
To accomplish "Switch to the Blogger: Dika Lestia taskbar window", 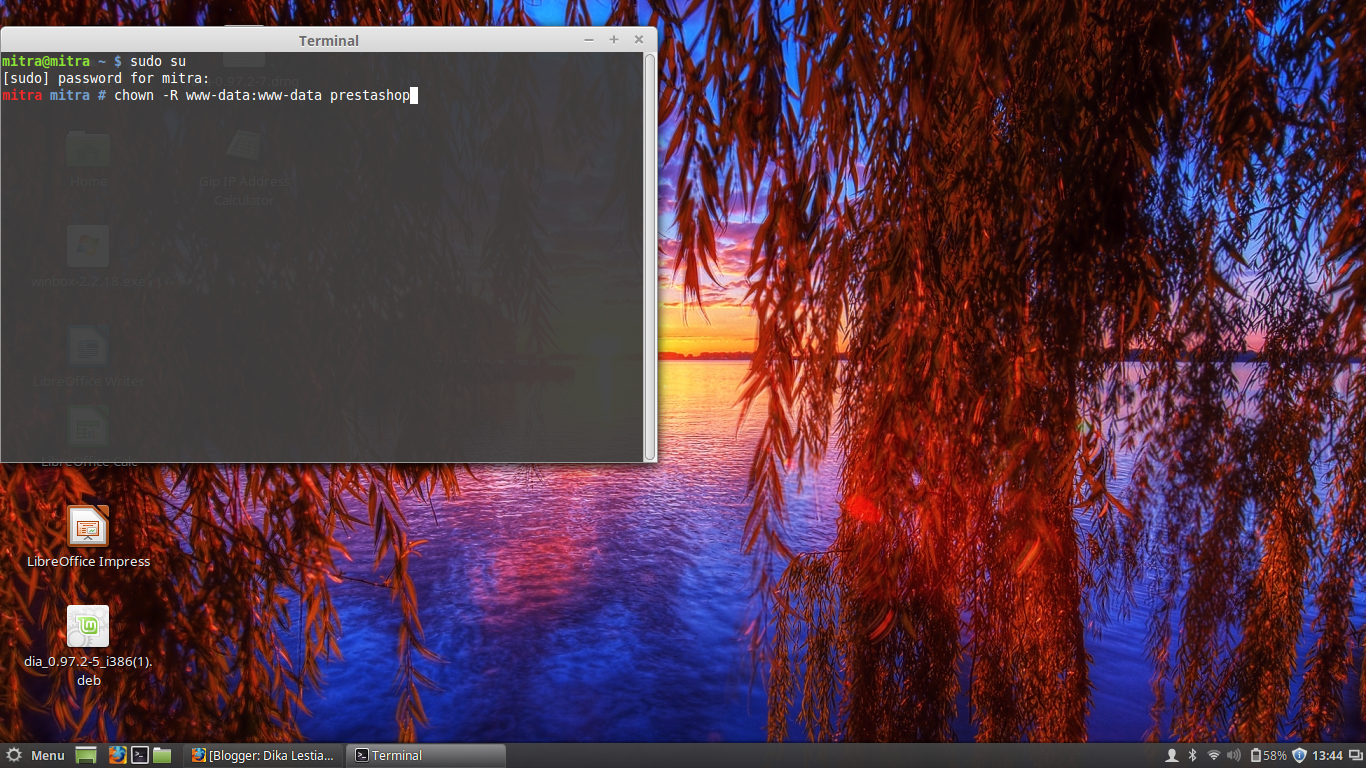I will pyautogui.click(x=263, y=755).
